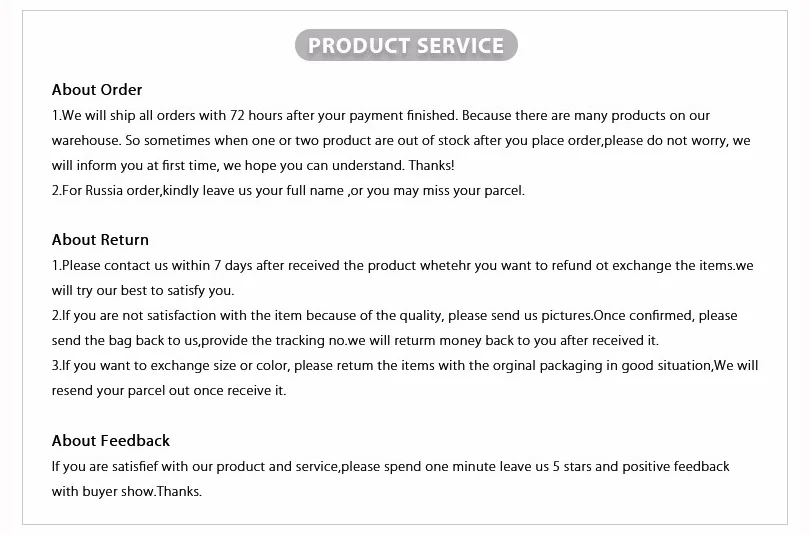Click the 'will inform you at first time' line
The height and width of the screenshot is (535, 810).
253,165
